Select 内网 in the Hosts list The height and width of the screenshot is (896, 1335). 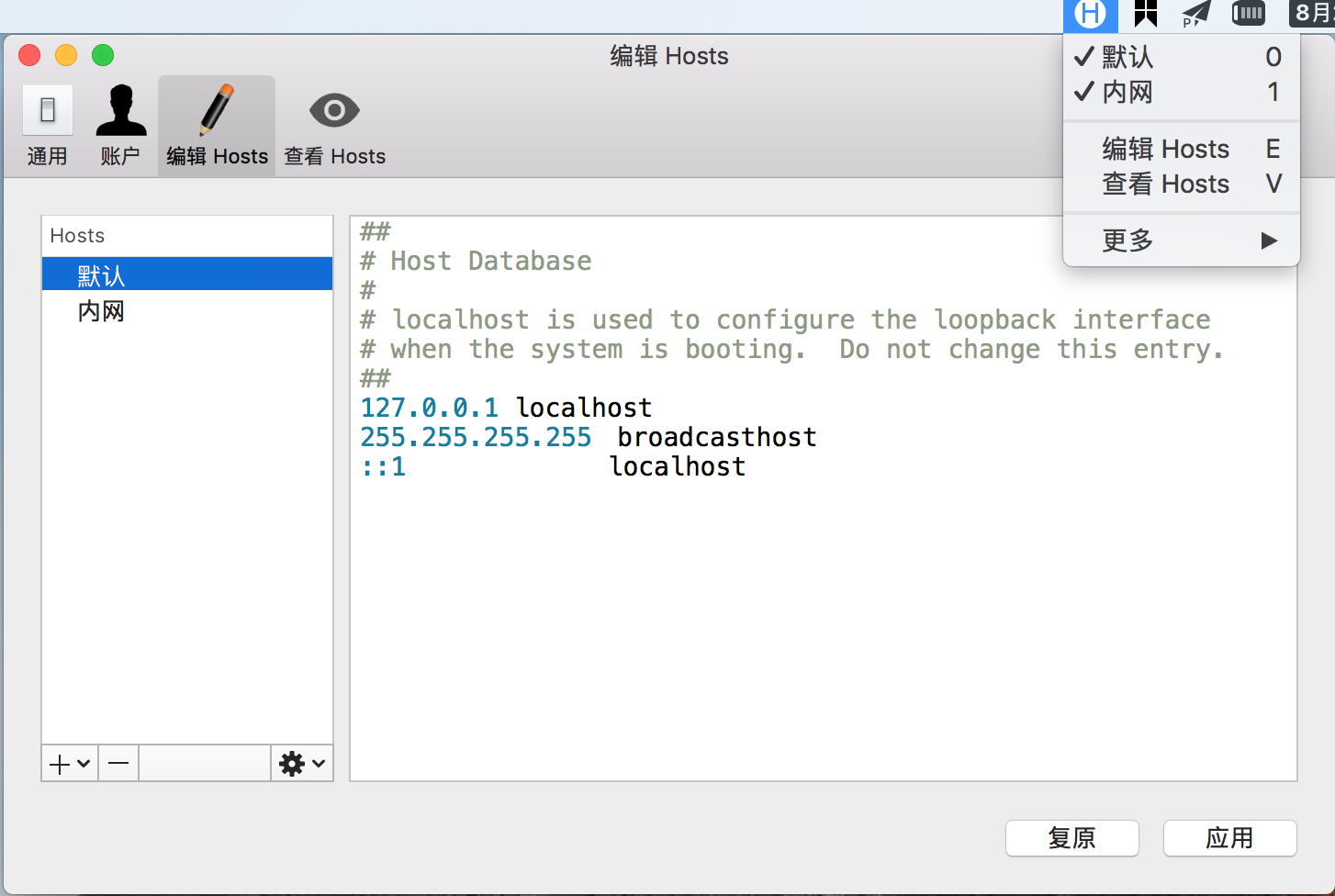tap(101, 311)
